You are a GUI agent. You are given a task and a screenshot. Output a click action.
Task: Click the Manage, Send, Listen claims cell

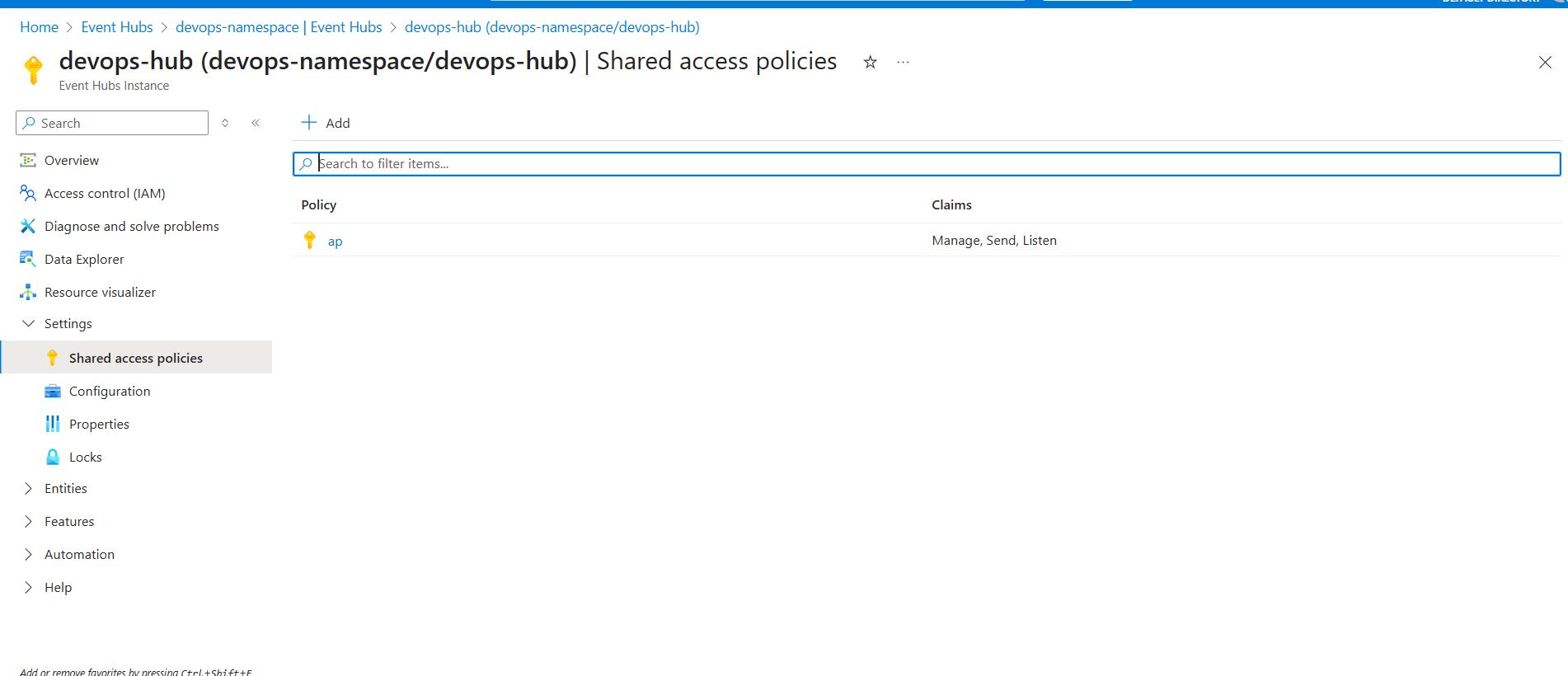click(994, 240)
